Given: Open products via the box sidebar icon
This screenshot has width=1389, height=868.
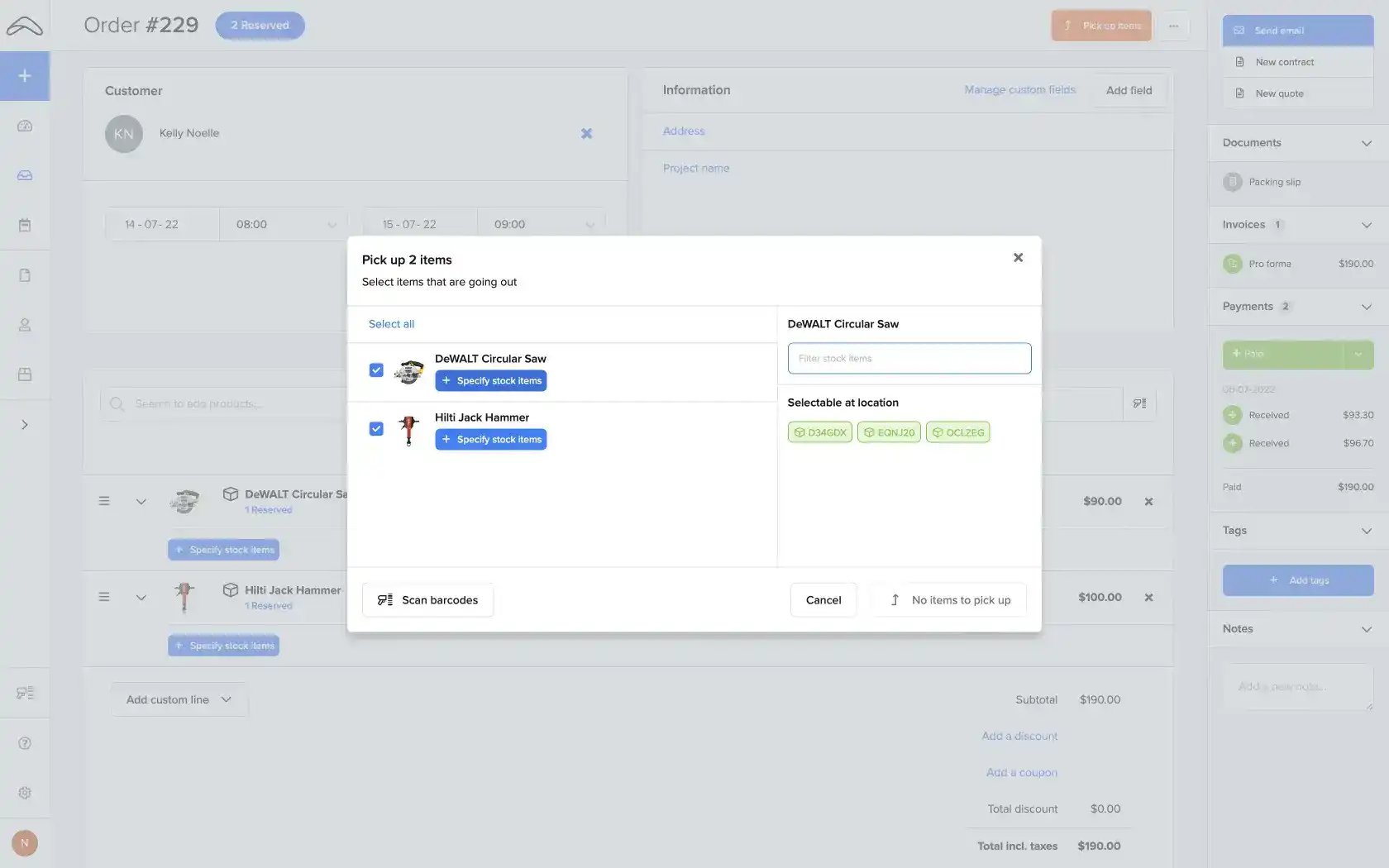Looking at the screenshot, I should pos(25,374).
